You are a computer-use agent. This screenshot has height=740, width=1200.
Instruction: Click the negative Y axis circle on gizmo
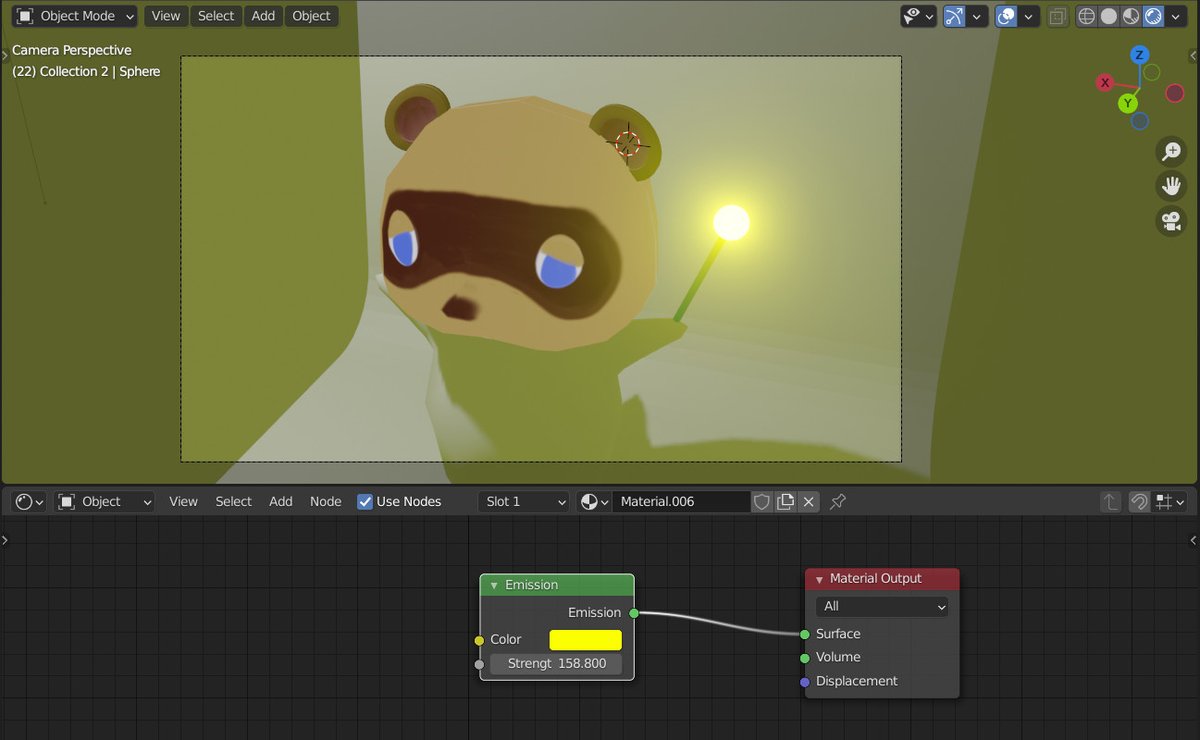click(1151, 72)
